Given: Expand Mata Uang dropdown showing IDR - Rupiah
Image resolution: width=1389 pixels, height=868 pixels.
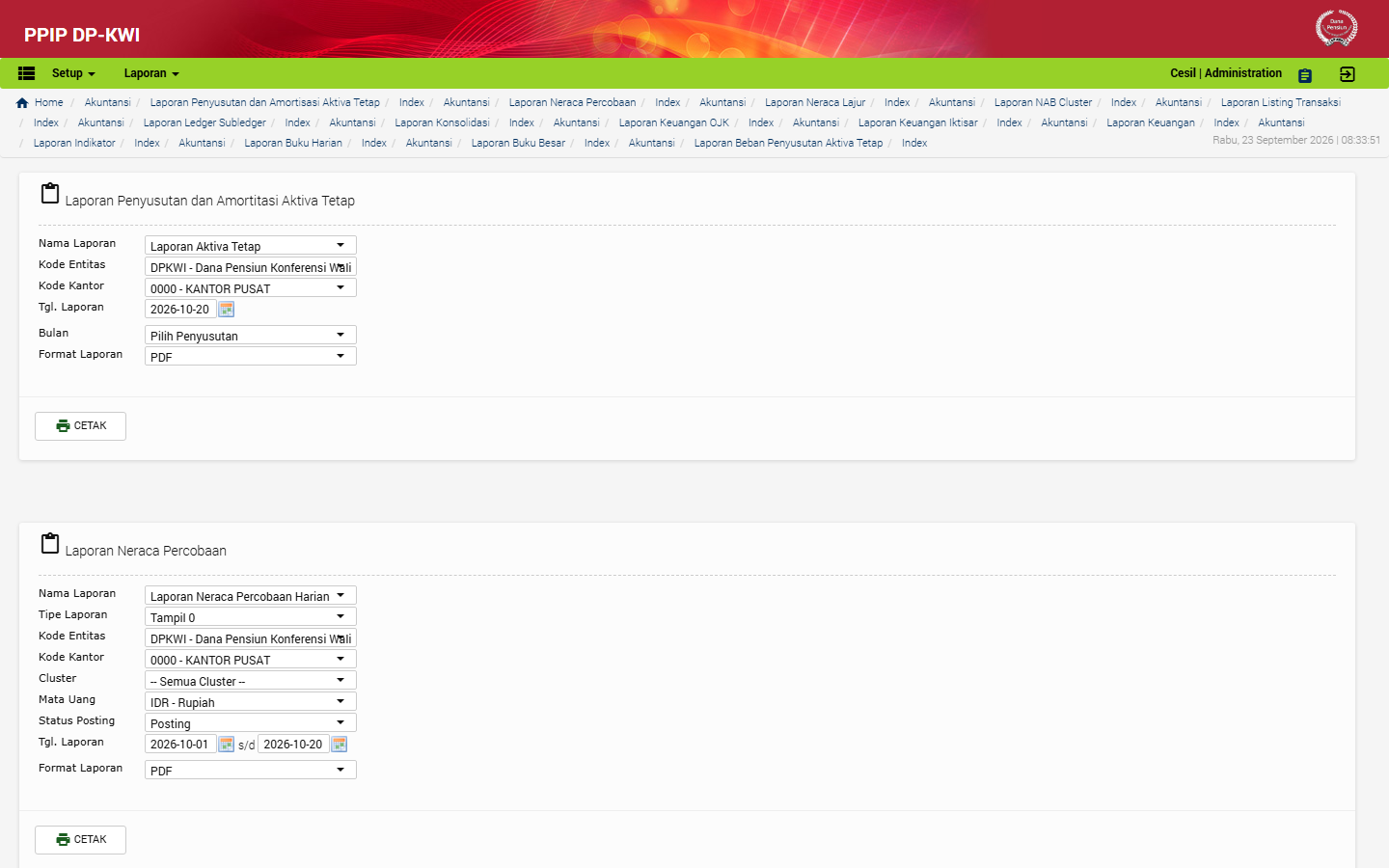Looking at the screenshot, I should [251, 702].
